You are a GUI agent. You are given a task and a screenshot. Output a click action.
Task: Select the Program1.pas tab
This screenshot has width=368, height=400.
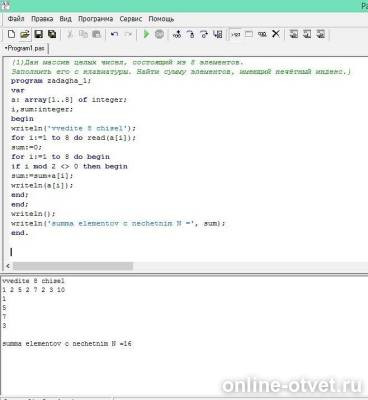click(24, 48)
